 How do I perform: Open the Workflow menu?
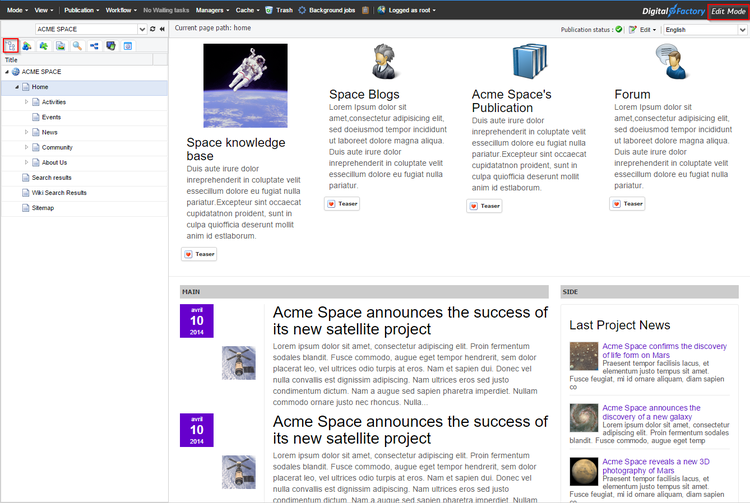pos(121,10)
